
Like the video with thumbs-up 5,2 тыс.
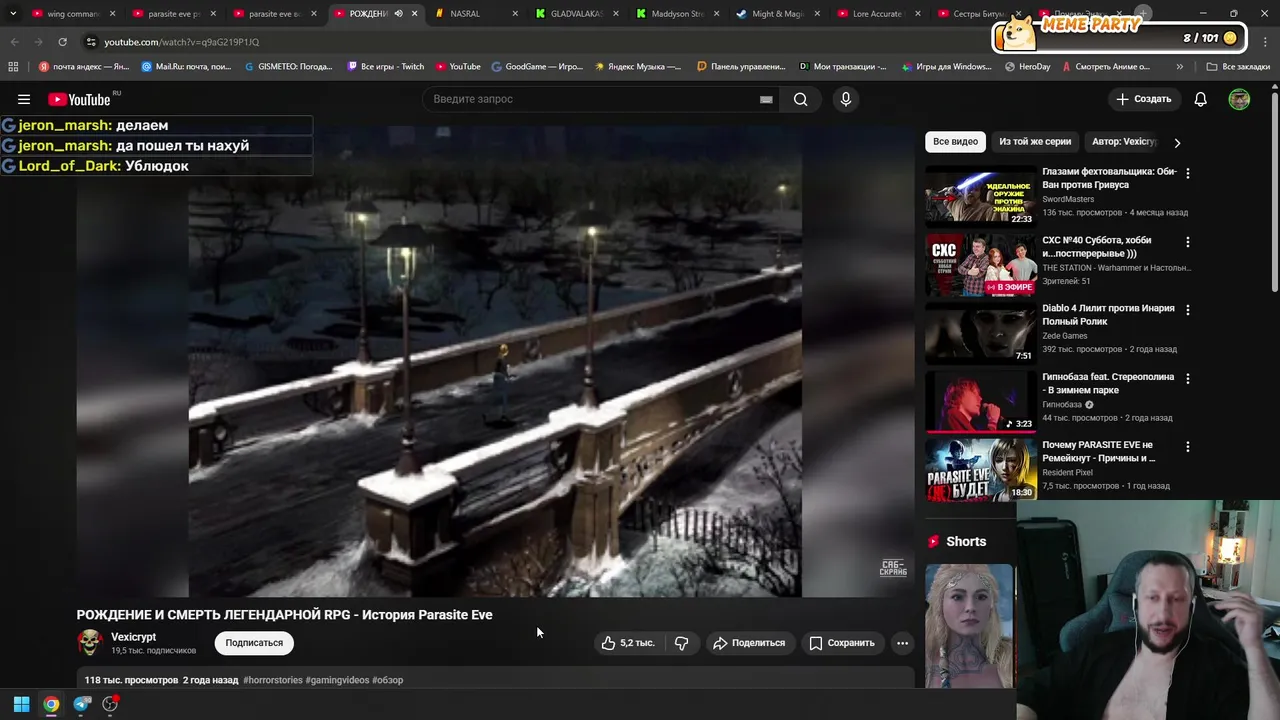coord(628,643)
